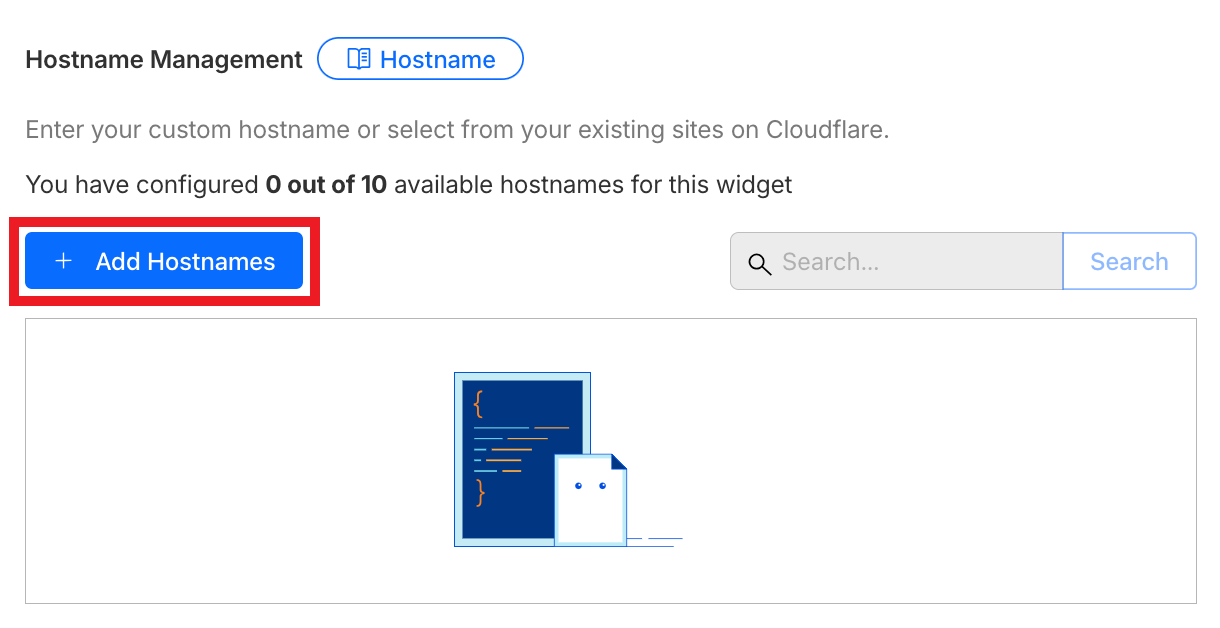Click the red-highlighted Add Hostnames region
Image resolution: width=1220 pixels, height=628 pixels.
pos(164,260)
